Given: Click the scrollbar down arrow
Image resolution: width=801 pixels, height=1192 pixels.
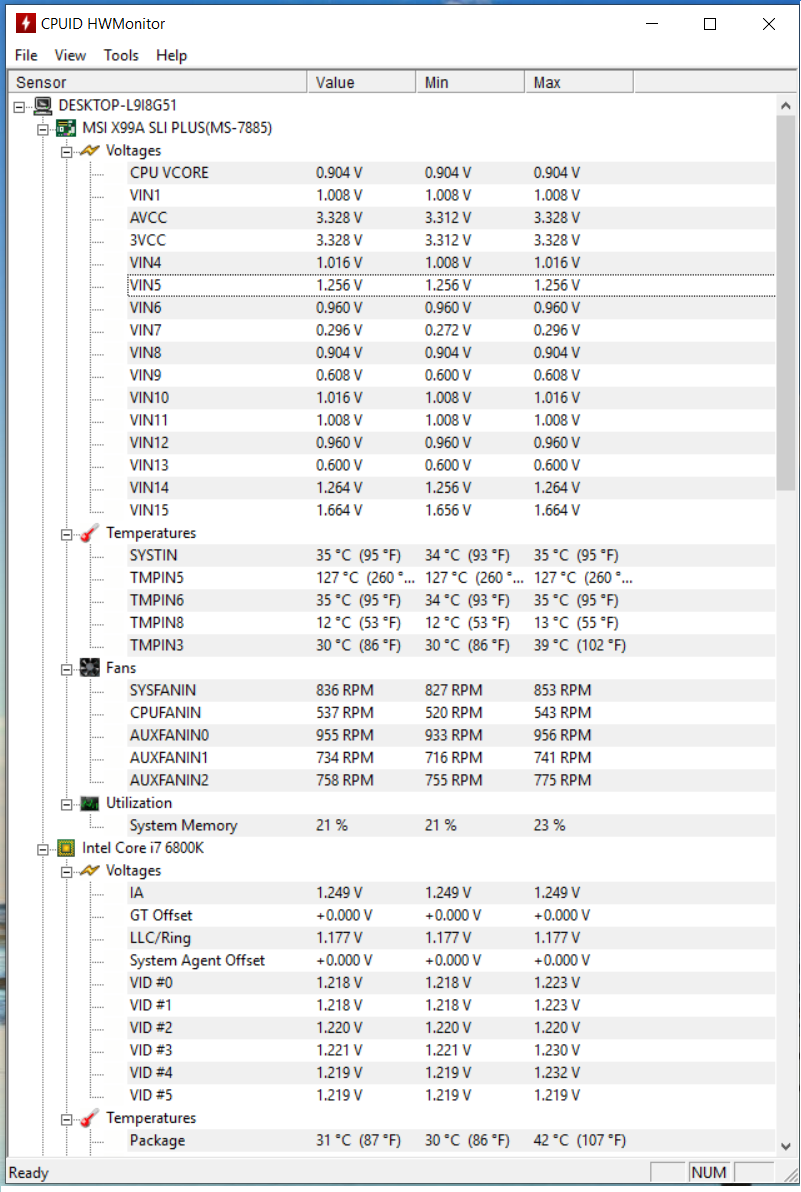Looking at the screenshot, I should coord(786,1146).
